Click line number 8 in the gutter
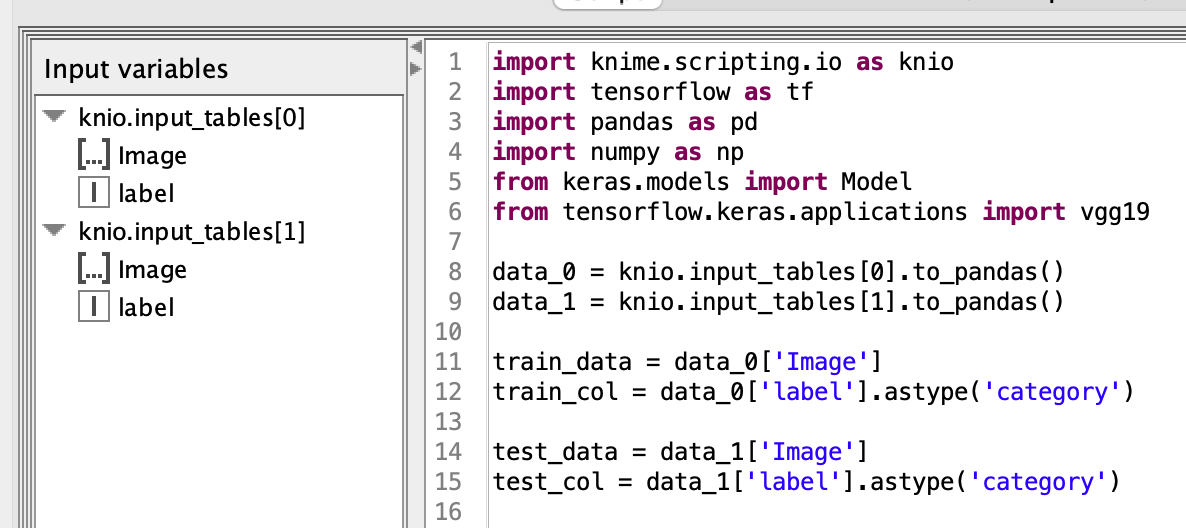The height and width of the screenshot is (528, 1186). coord(453,272)
